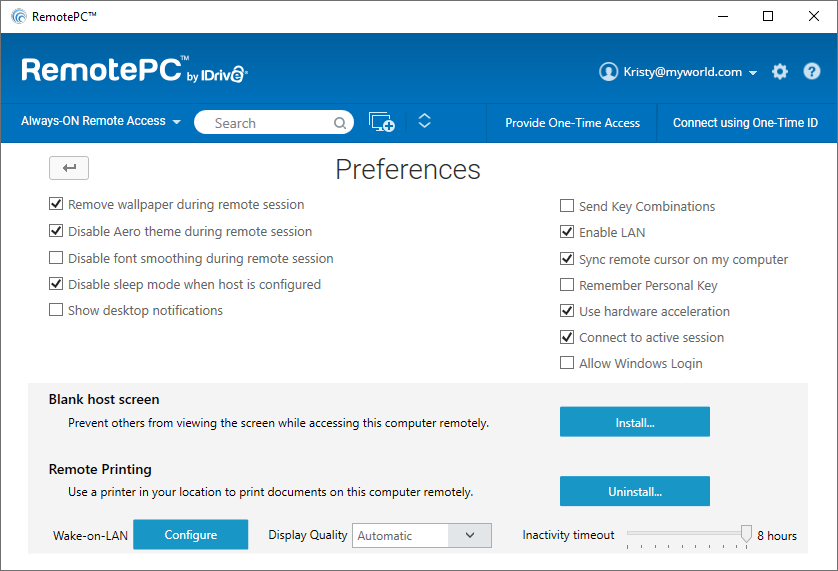The height and width of the screenshot is (571, 838).
Task: Uncheck Connect to active session
Action: 567,337
